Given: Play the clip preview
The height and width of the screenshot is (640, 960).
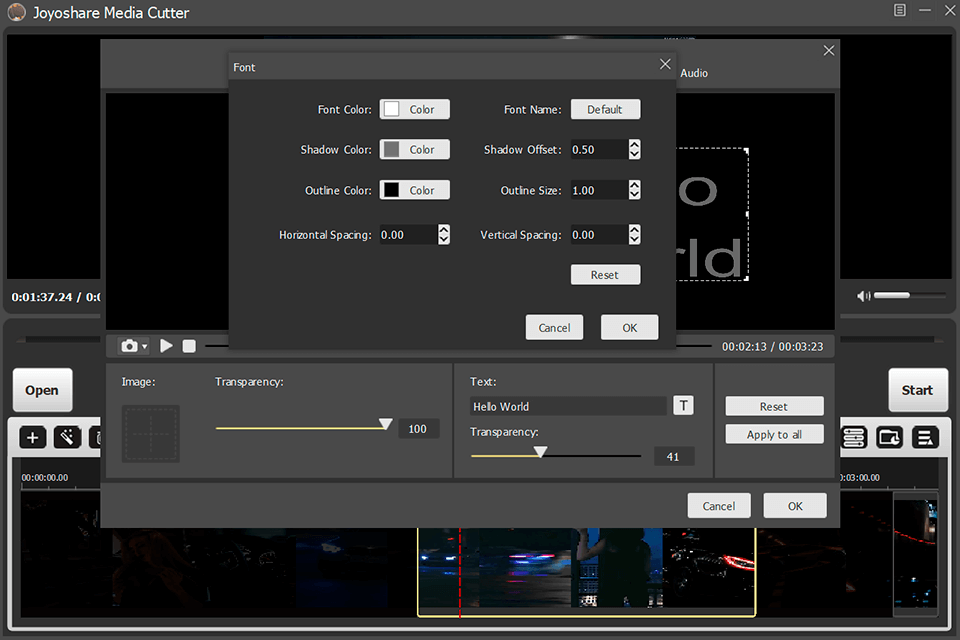Looking at the screenshot, I should point(166,345).
